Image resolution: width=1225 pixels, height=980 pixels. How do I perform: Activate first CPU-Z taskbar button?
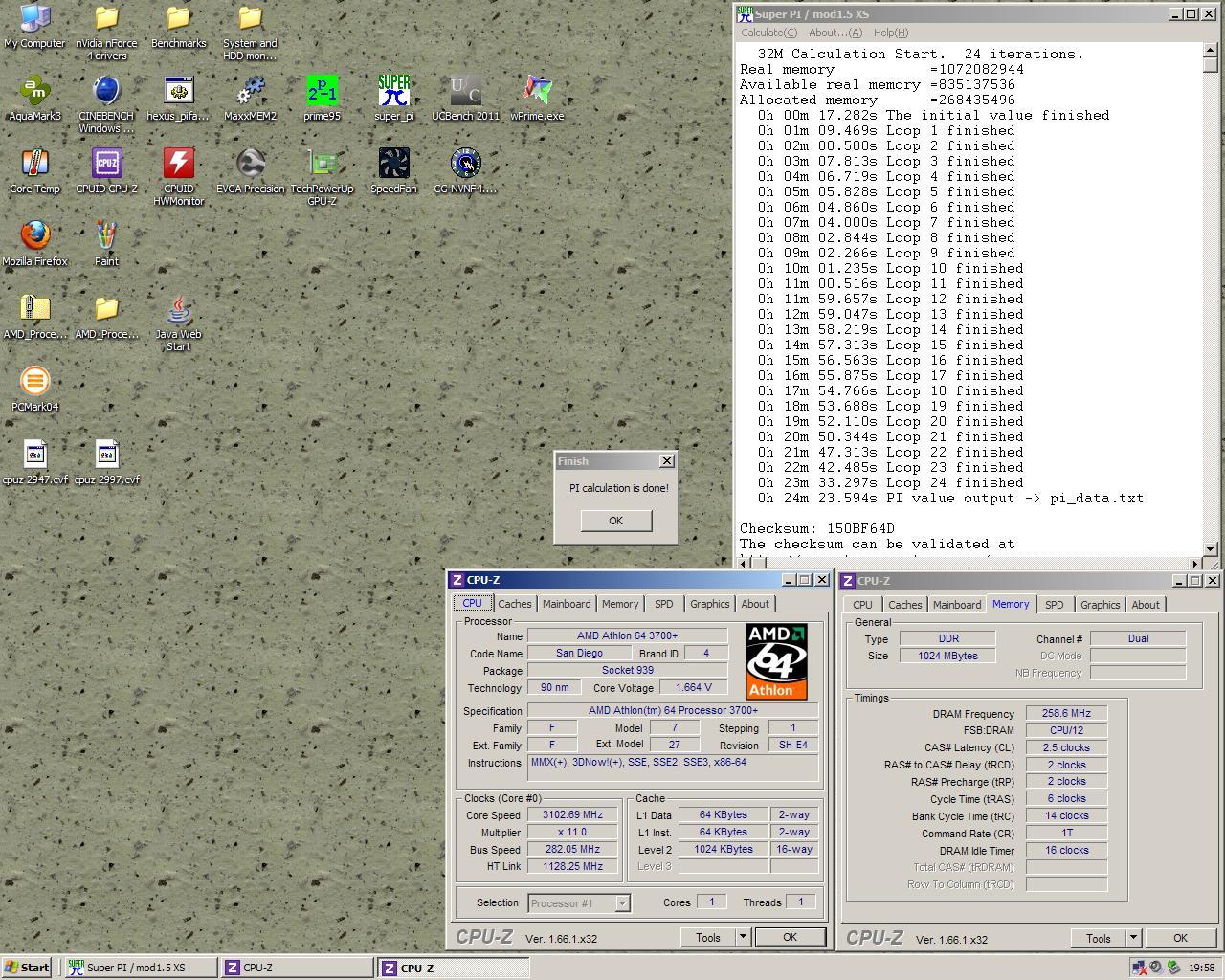297,968
